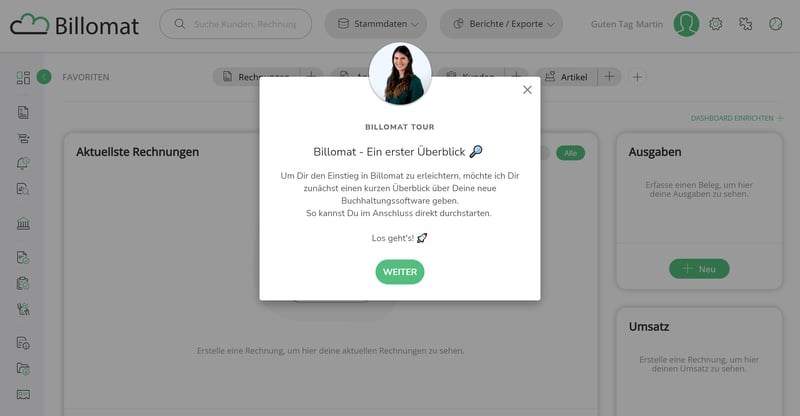
Task: Add a new favorite with plus icon
Action: 637,77
